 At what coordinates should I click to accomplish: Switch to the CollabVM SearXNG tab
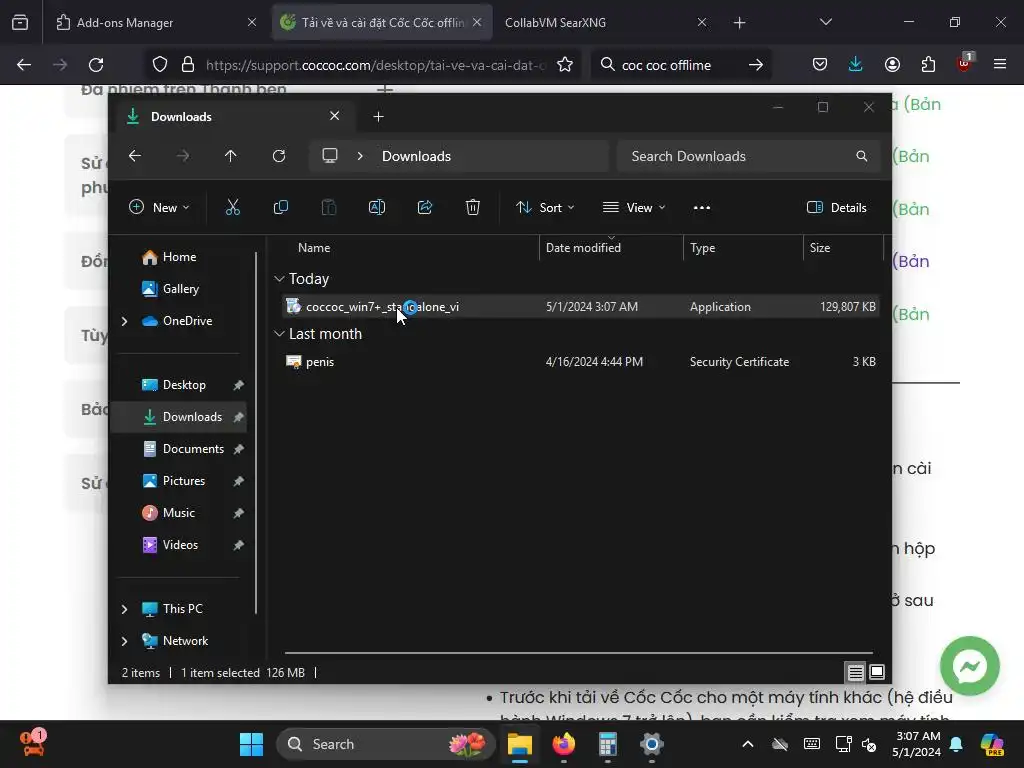[x=602, y=22]
